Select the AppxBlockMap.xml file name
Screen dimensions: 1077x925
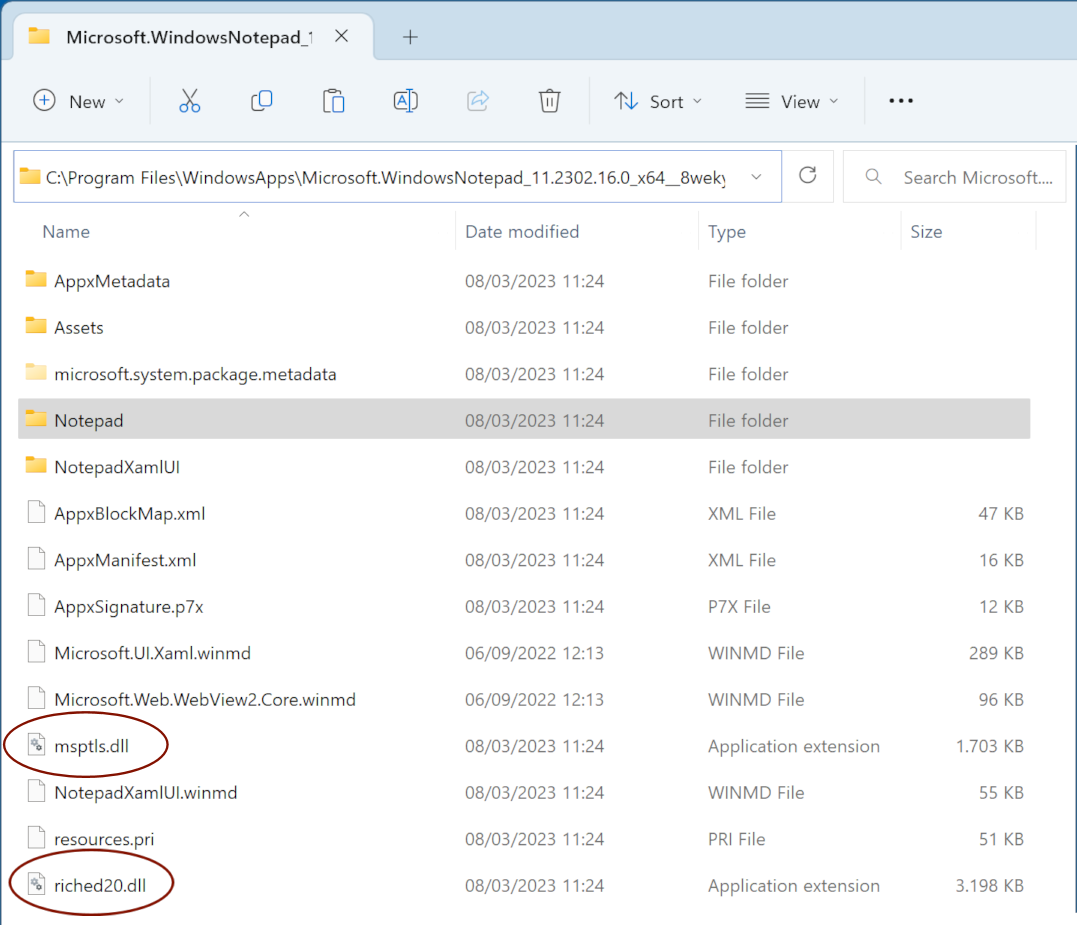130,514
